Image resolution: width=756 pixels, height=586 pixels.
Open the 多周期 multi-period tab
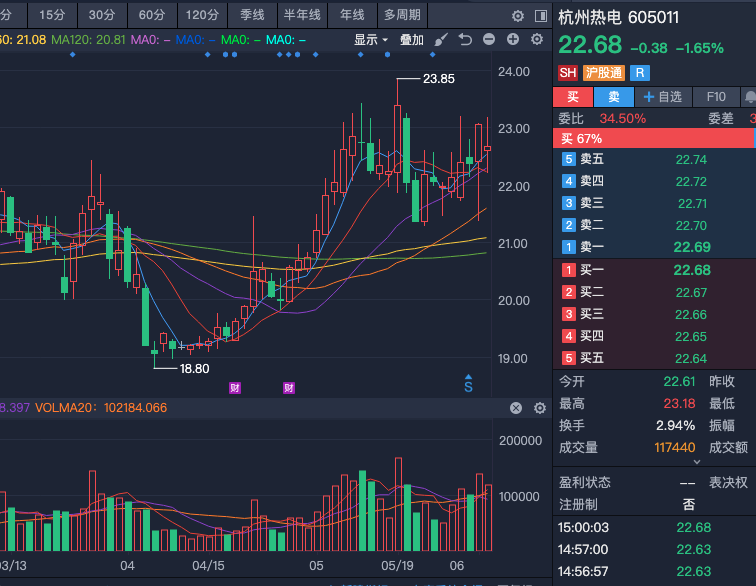(x=402, y=15)
